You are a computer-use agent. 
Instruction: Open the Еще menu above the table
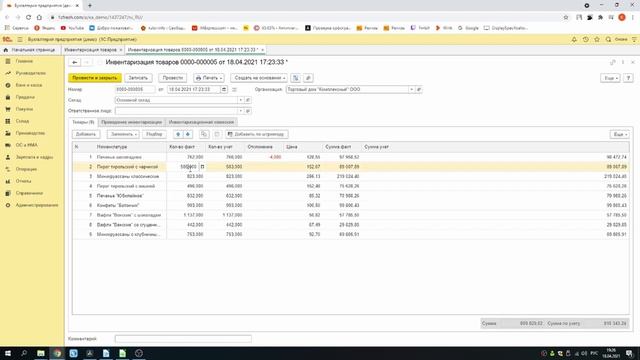pyautogui.click(x=619, y=134)
